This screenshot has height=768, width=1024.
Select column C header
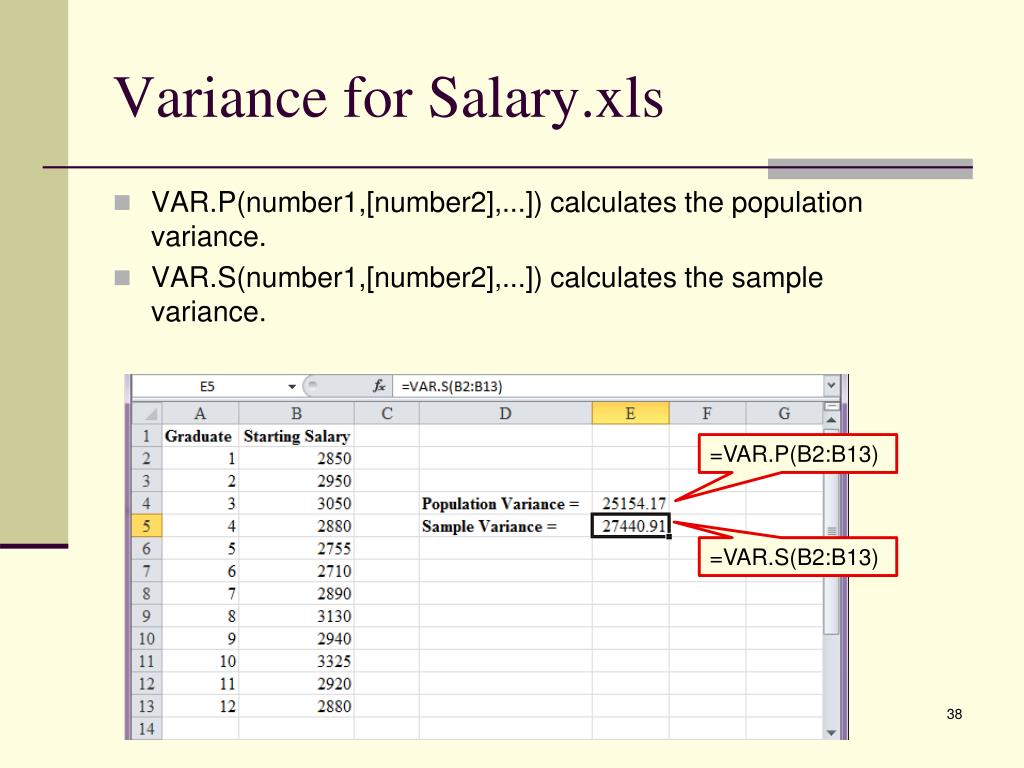coord(387,413)
